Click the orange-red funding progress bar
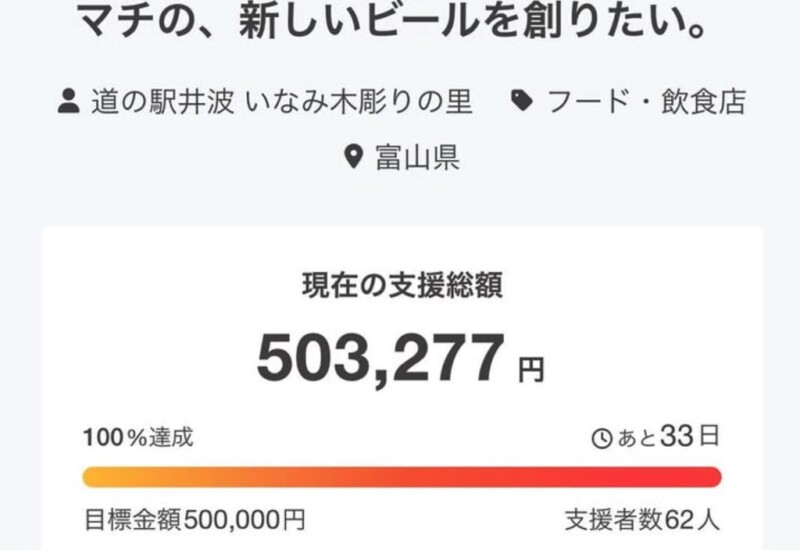This screenshot has height=550, width=800. [402, 477]
